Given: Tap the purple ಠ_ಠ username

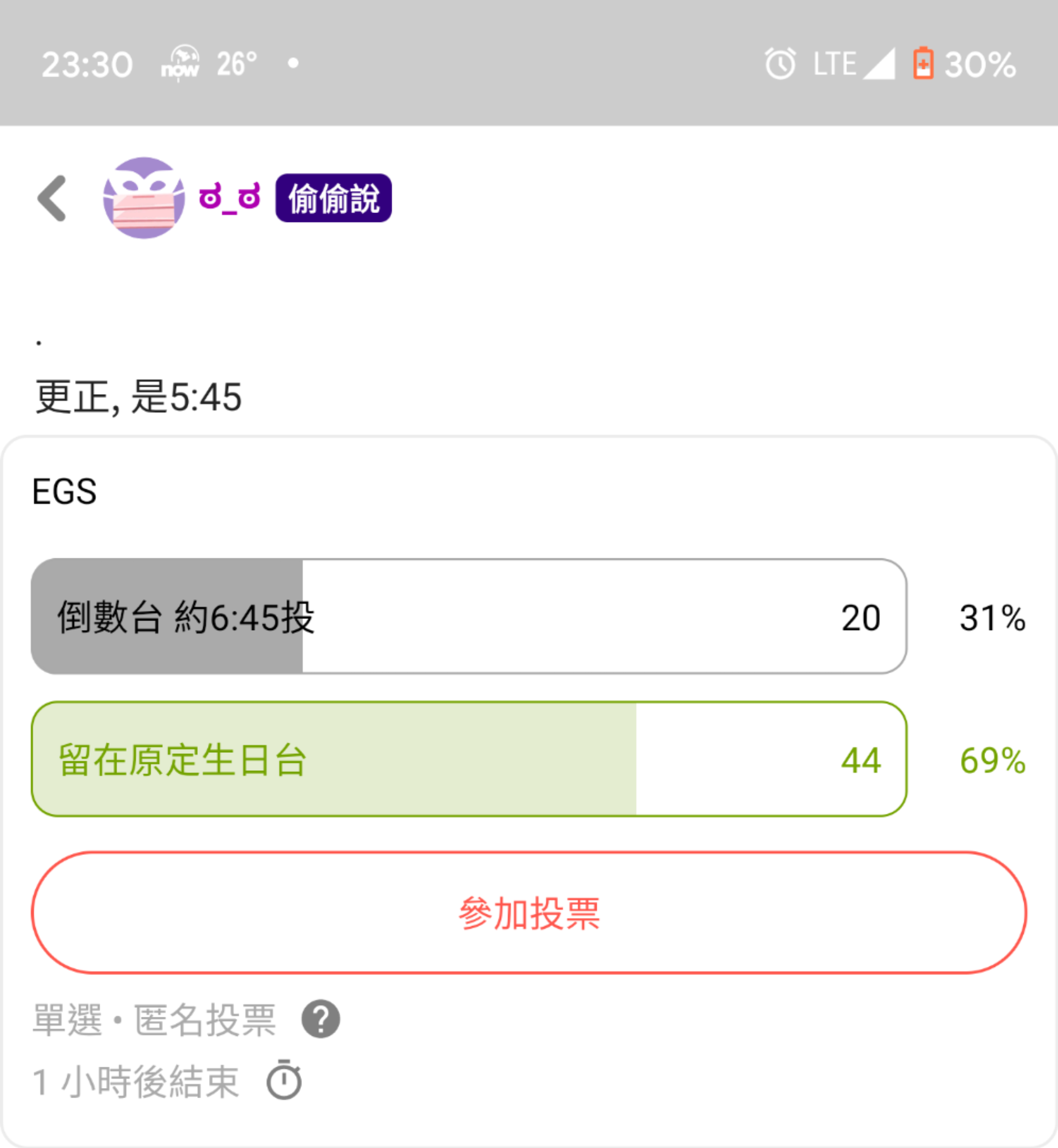Looking at the screenshot, I should (x=230, y=198).
